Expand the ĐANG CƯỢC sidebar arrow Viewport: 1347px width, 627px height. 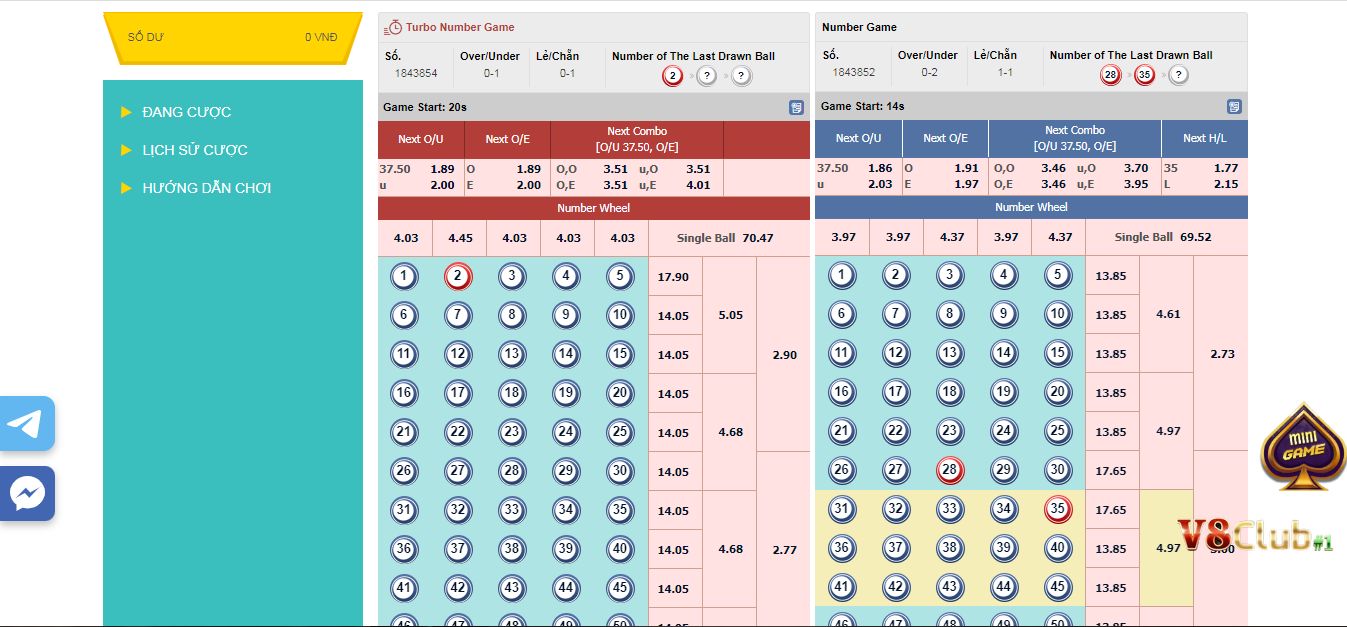[x=127, y=112]
